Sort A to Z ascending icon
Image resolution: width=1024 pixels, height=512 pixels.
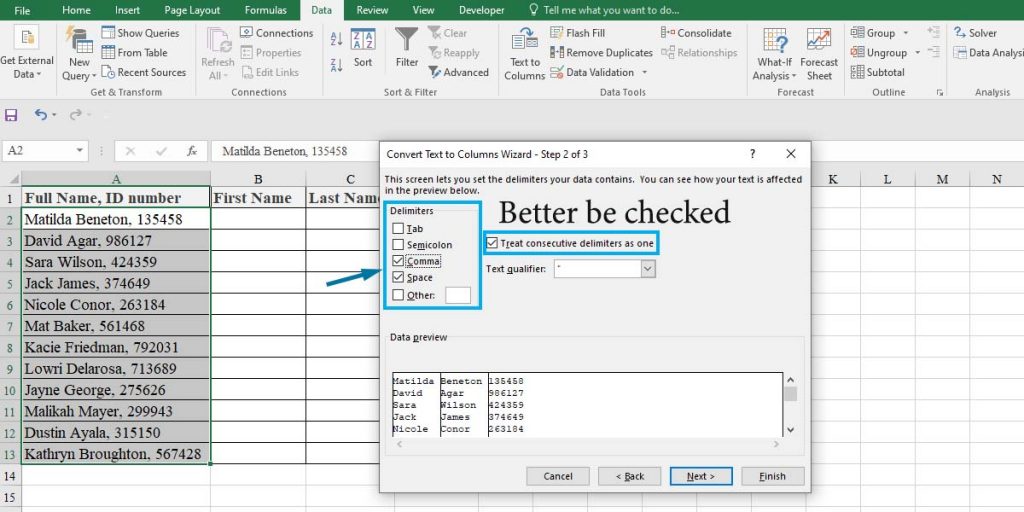336,39
